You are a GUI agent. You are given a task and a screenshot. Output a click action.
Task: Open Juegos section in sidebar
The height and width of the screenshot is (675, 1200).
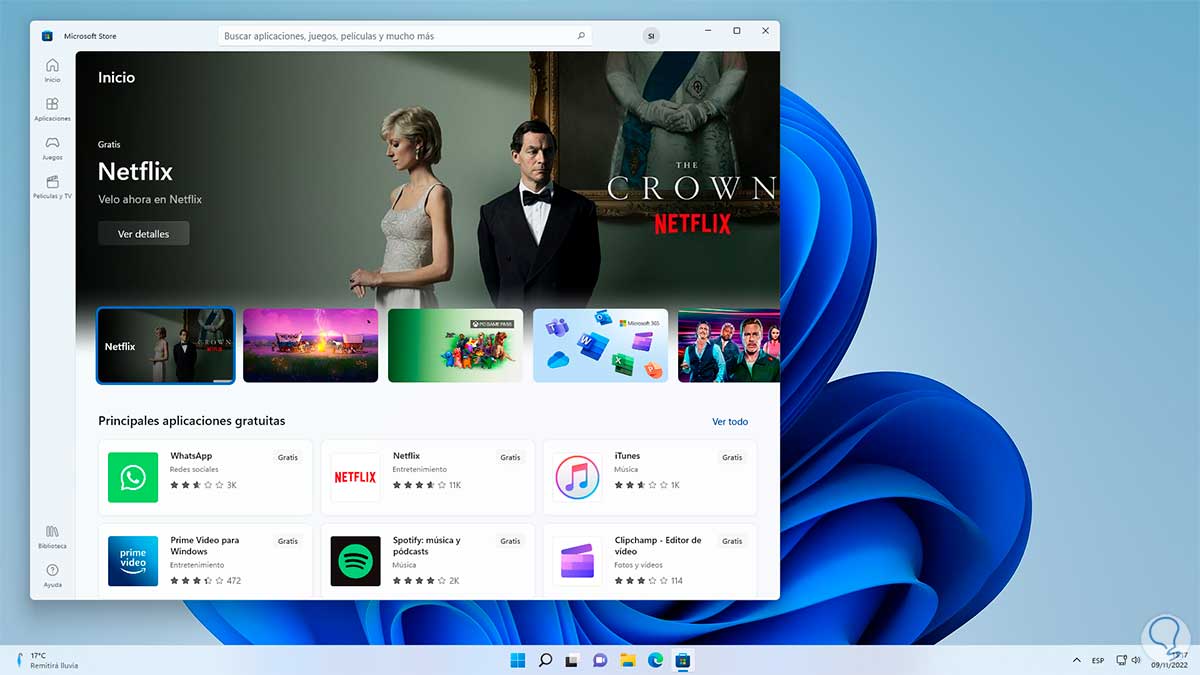52,148
